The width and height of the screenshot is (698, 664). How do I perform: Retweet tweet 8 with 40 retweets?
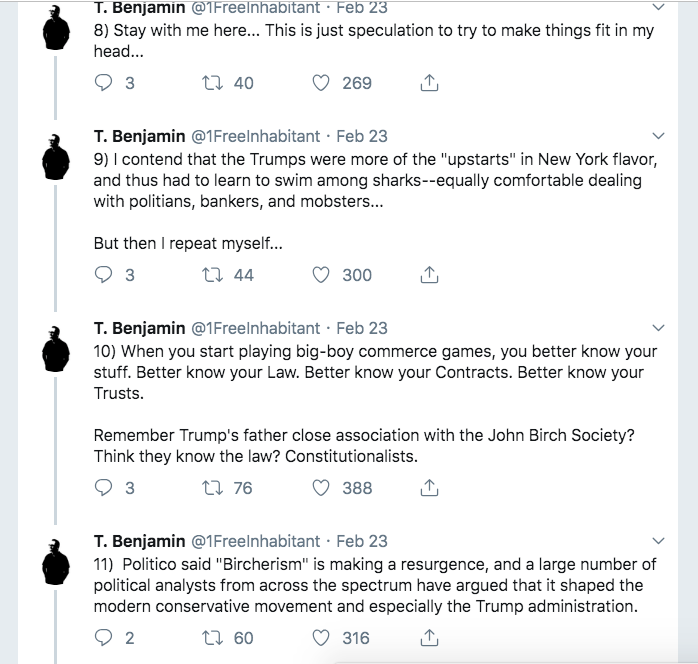212,83
